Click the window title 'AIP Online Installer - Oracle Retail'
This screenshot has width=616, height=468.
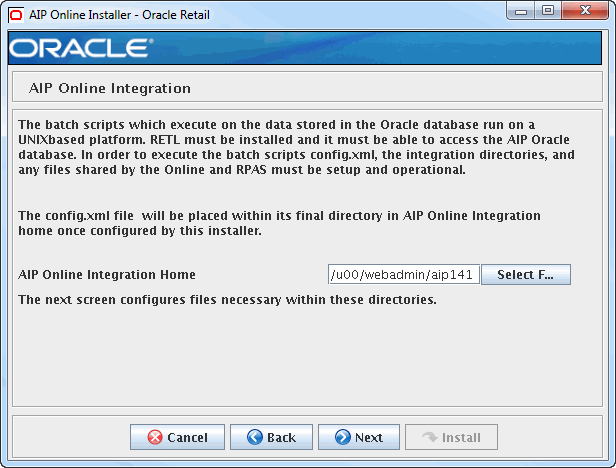119,15
